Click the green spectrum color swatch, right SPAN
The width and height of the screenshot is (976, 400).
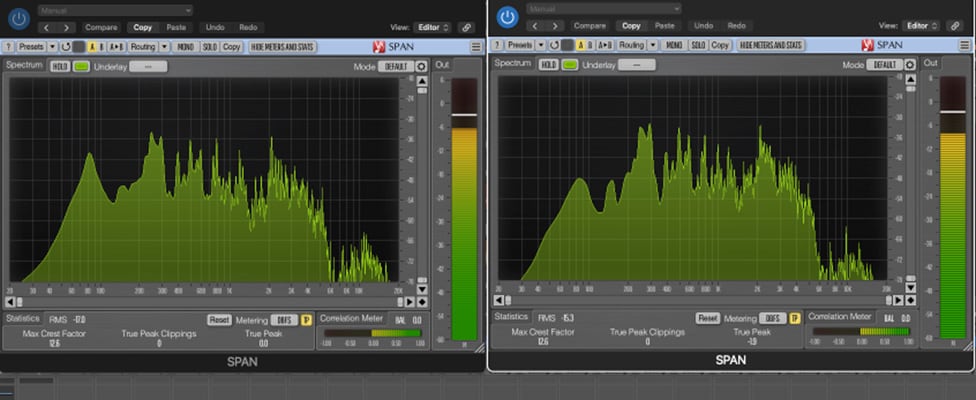pos(570,65)
